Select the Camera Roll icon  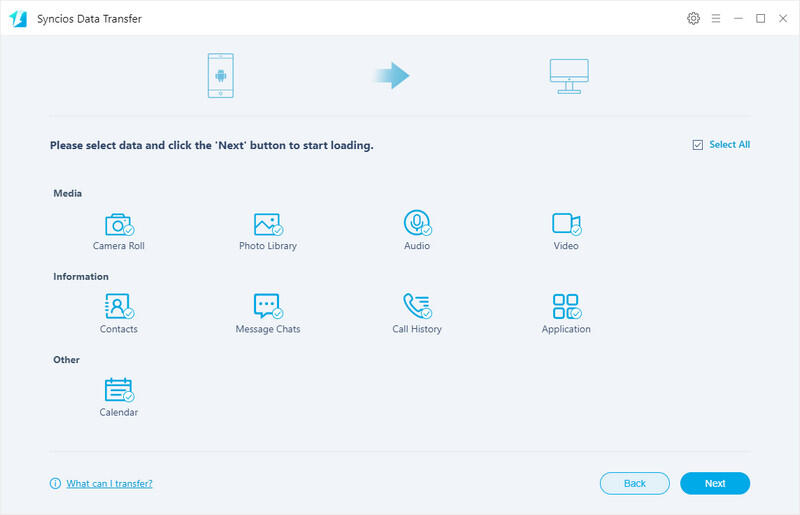pyautogui.click(x=119, y=224)
